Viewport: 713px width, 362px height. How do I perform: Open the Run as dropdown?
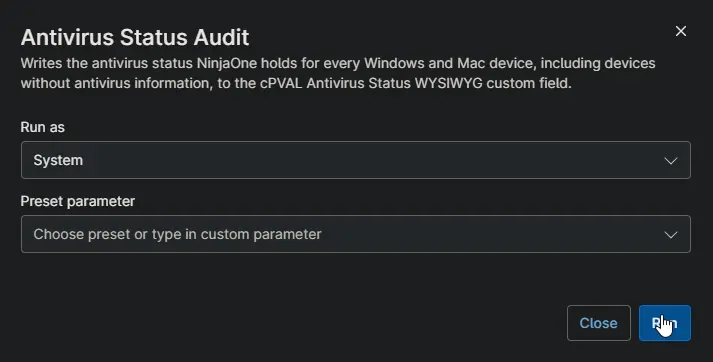(356, 160)
